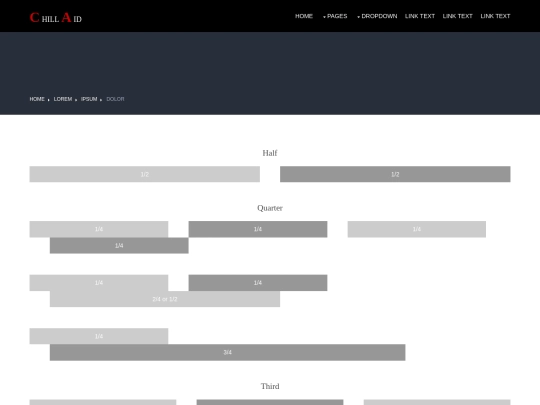Expand the Pages menu
The height and width of the screenshot is (405, 540).
(335, 16)
